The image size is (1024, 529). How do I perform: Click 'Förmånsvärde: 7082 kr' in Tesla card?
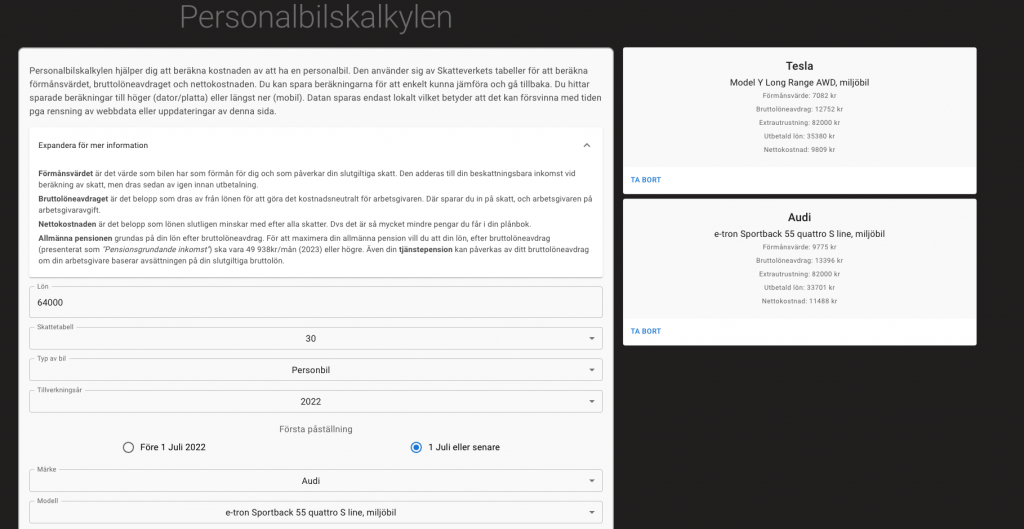tap(799, 96)
